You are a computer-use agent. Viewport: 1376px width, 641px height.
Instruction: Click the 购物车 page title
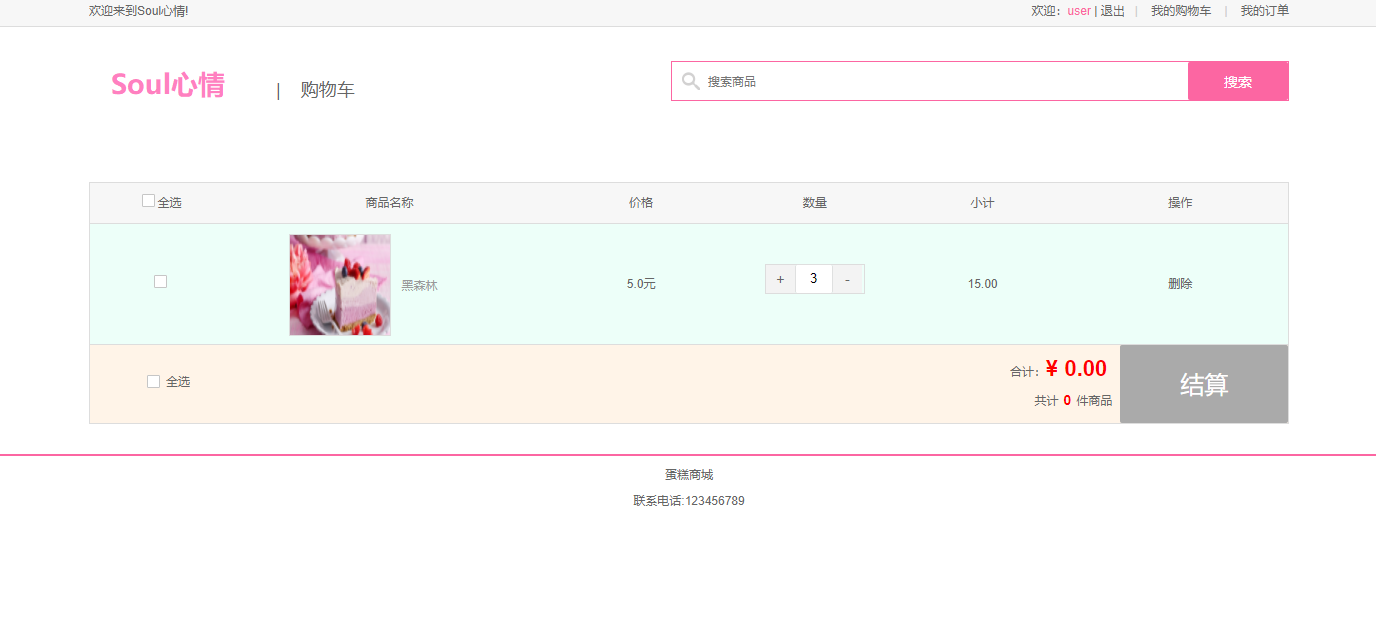[x=326, y=89]
